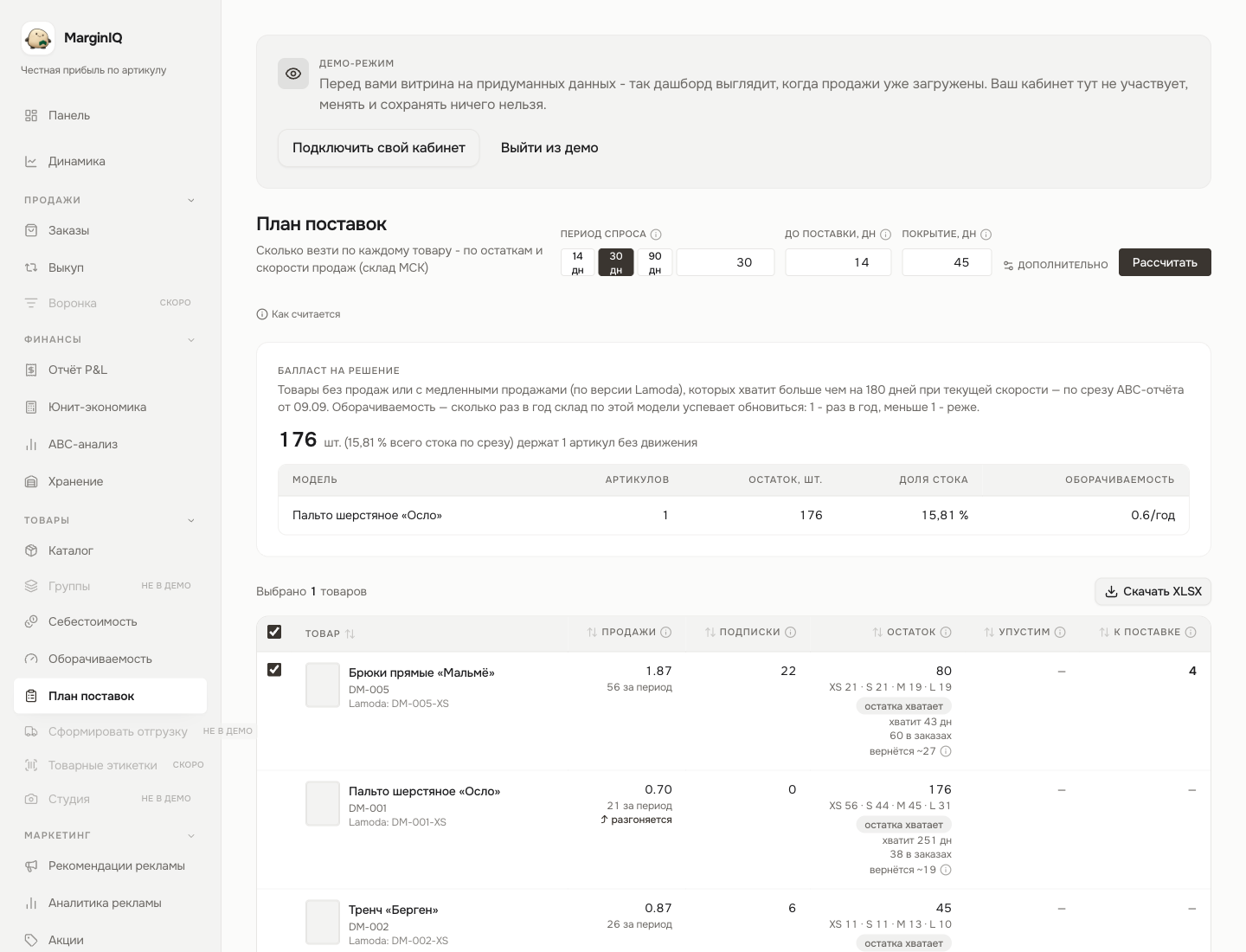Sort table by Товар column arrows
This screenshot has height=952, width=1246.
pyautogui.click(x=350, y=634)
